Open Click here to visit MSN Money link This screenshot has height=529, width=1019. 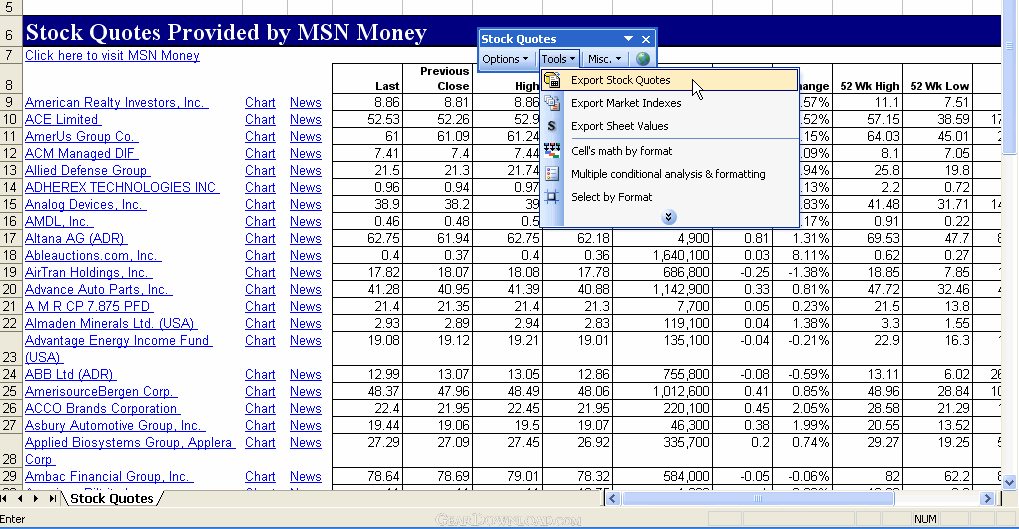(112, 55)
